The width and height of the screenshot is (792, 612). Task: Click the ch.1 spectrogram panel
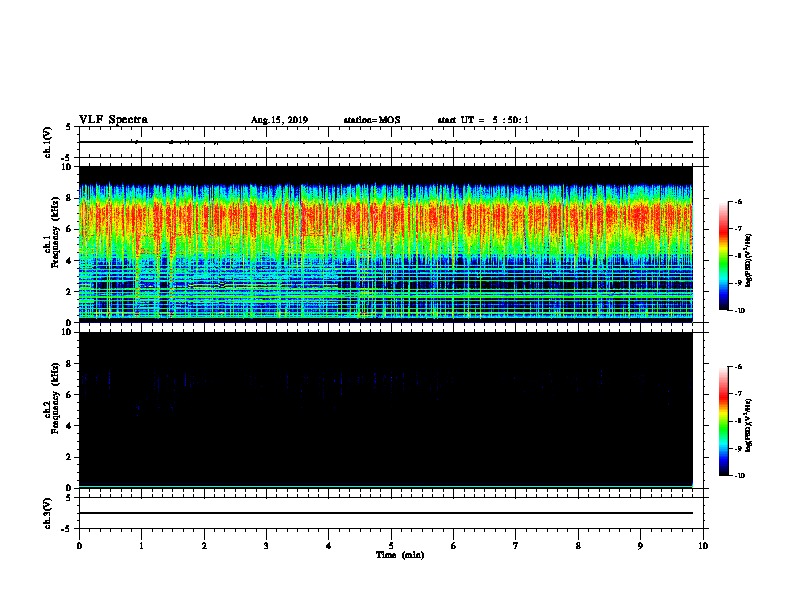tap(386, 244)
